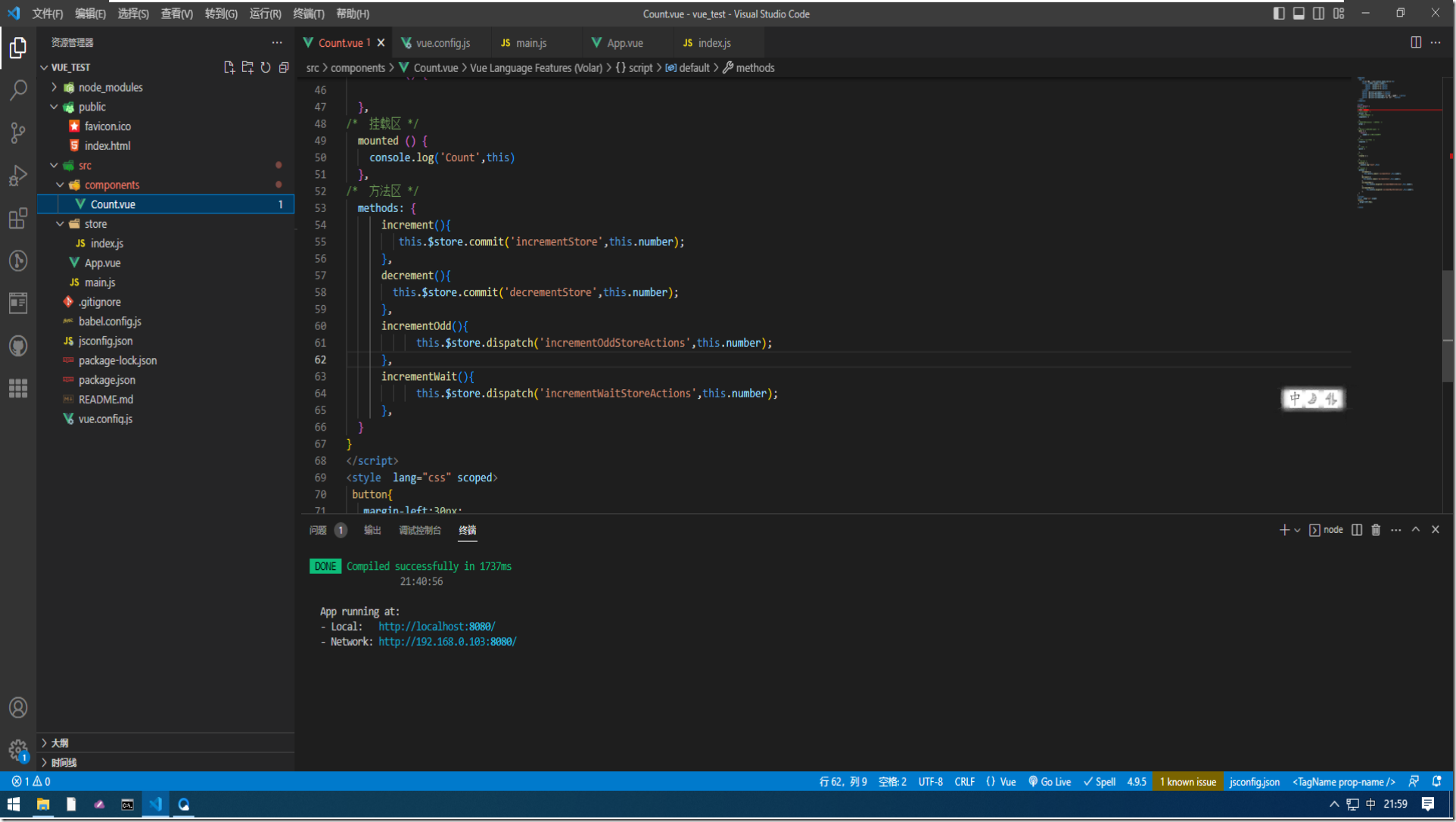Open editor more actions ellipsis
This screenshot has height=822, width=1456.
click(x=1436, y=42)
